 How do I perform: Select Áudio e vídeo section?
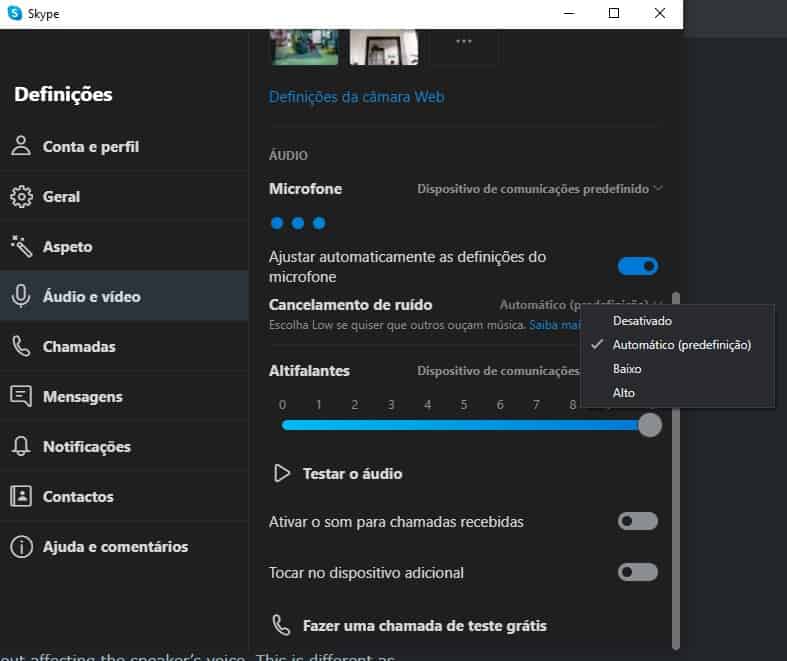(x=124, y=296)
